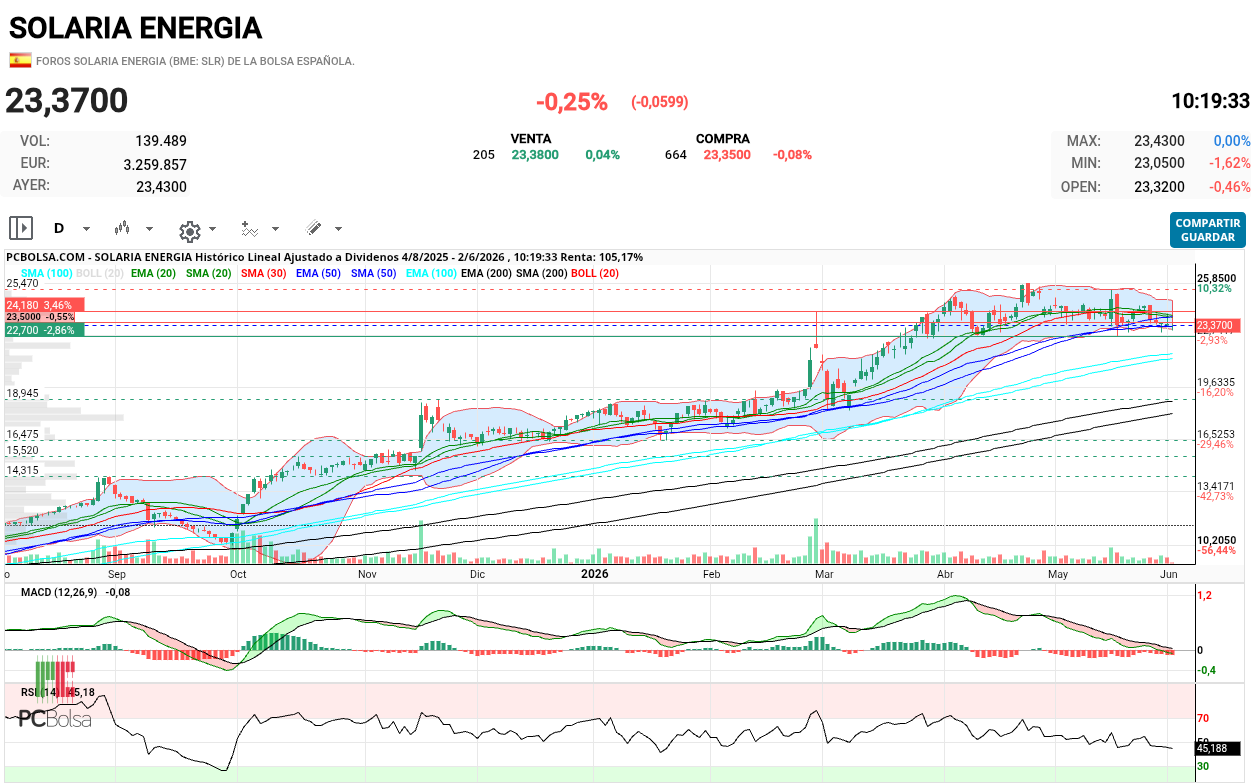Click the 25,8500 axis price label

pyautogui.click(x=1219, y=277)
